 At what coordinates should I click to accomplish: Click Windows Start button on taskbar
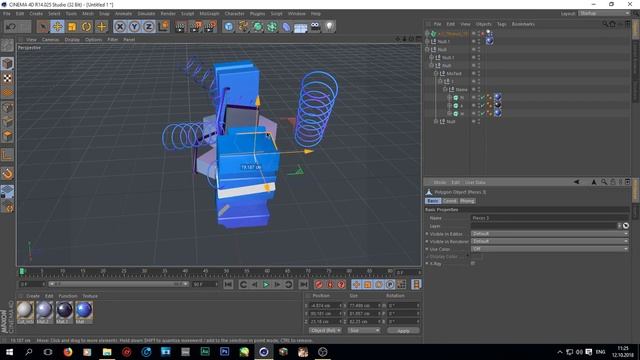pos(9,352)
